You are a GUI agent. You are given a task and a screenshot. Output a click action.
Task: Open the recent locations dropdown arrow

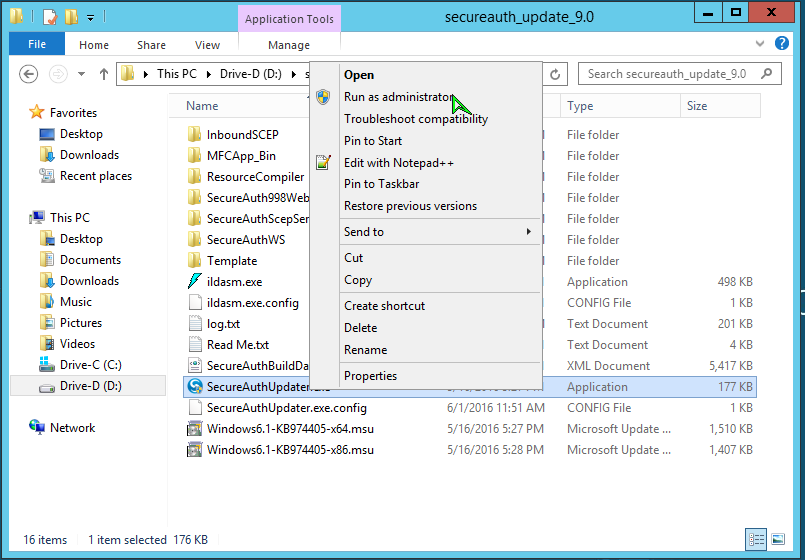coord(81,74)
